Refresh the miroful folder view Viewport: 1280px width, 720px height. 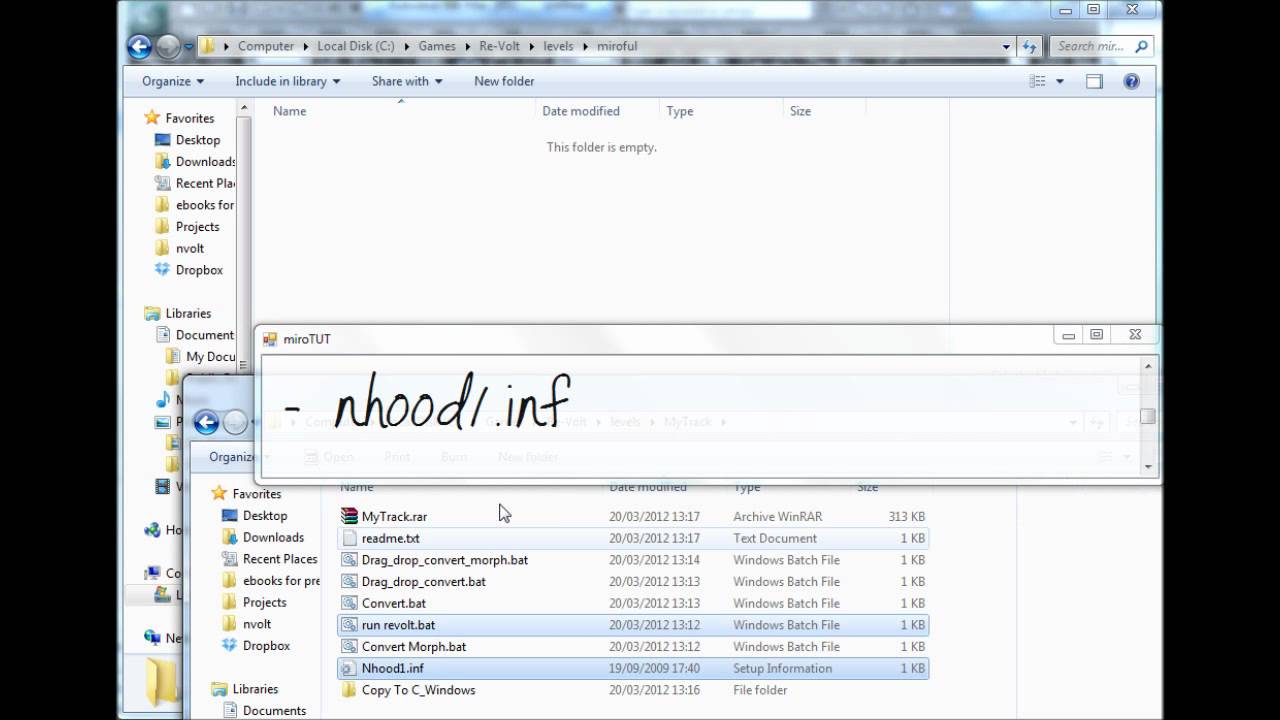coord(1029,46)
